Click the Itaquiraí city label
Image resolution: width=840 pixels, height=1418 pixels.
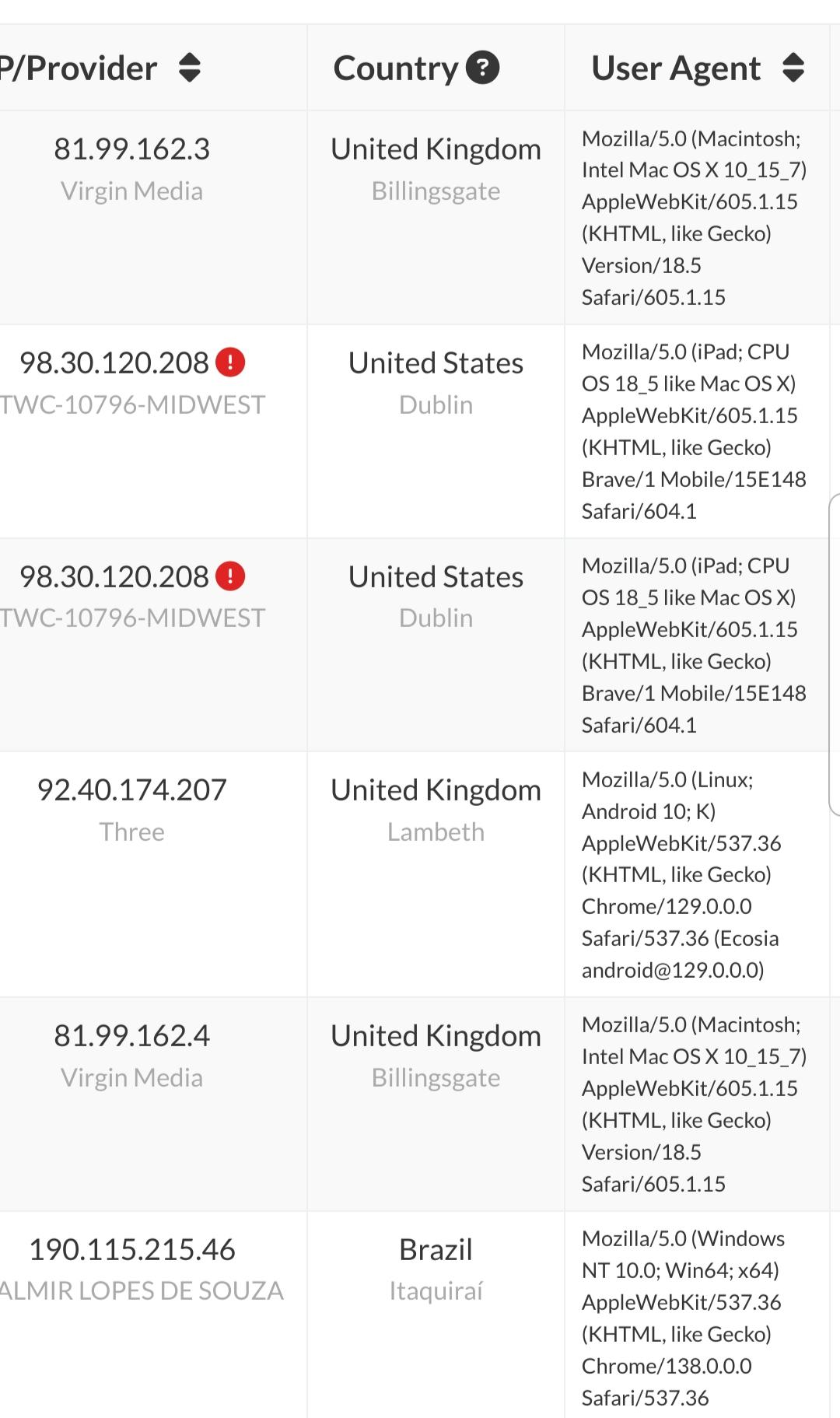pos(436,1290)
